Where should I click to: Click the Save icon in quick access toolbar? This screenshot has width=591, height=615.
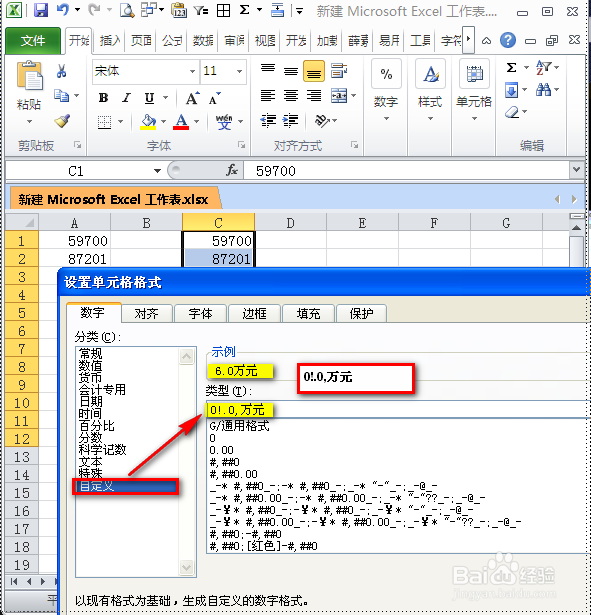[x=41, y=10]
